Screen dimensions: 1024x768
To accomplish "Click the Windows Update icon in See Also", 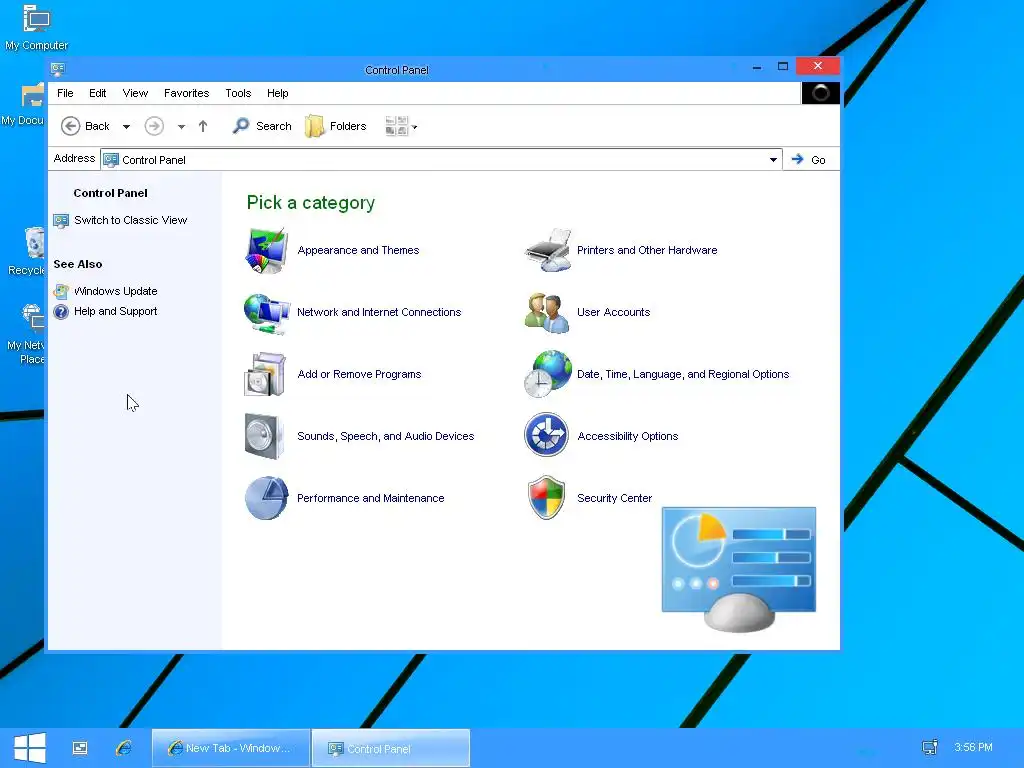I will (61, 291).
